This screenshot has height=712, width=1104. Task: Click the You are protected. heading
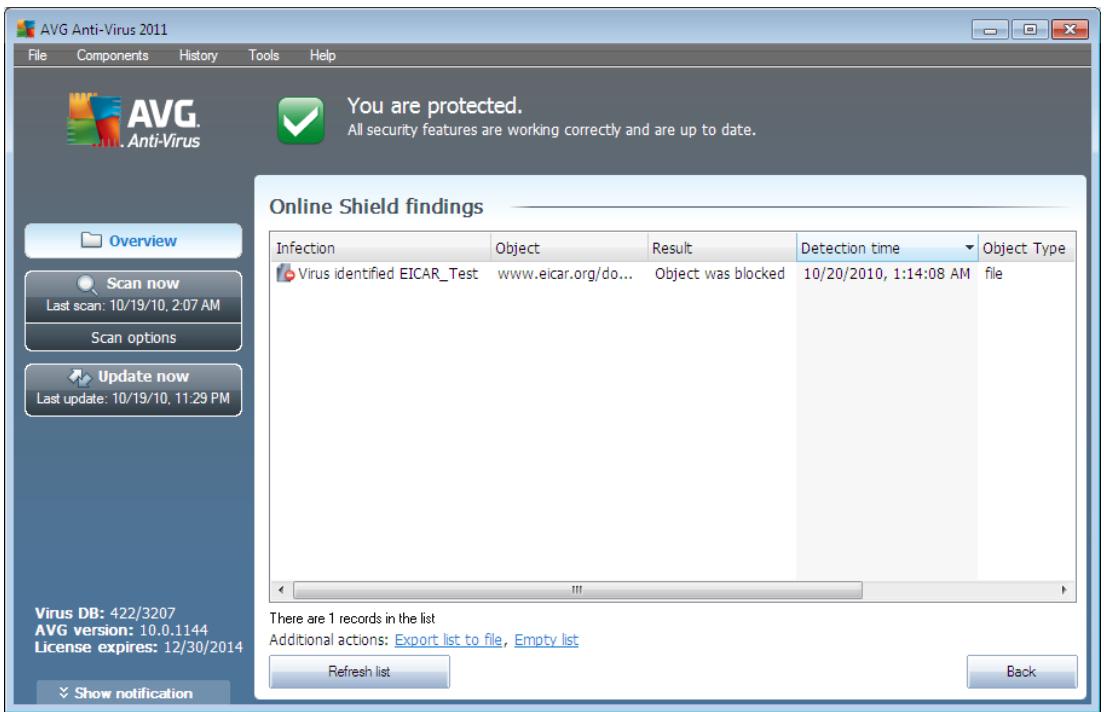[434, 106]
